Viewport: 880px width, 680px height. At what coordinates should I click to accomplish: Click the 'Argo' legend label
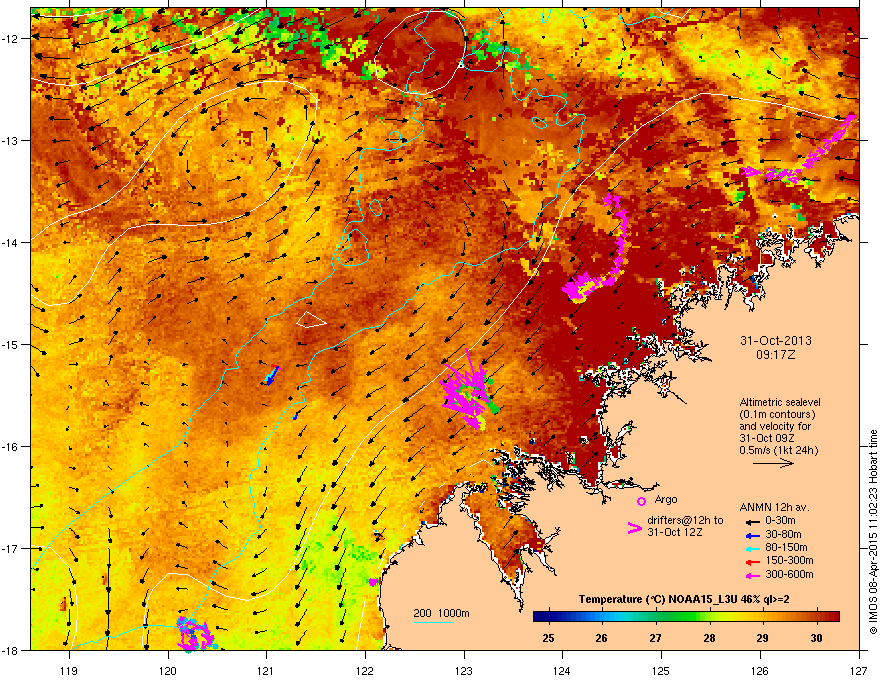coord(666,500)
